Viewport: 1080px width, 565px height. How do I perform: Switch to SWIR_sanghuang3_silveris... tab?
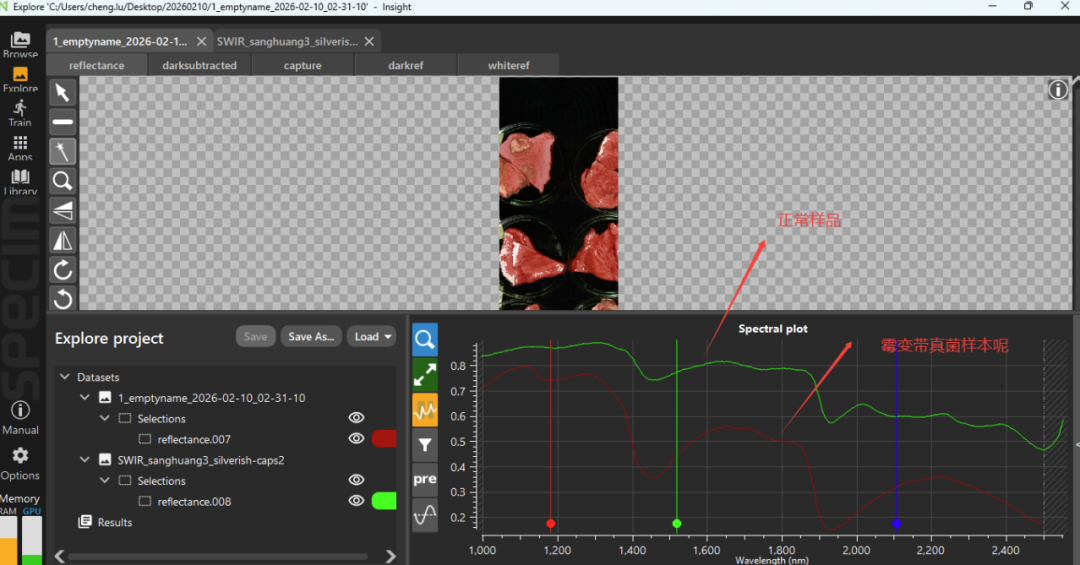[287, 41]
